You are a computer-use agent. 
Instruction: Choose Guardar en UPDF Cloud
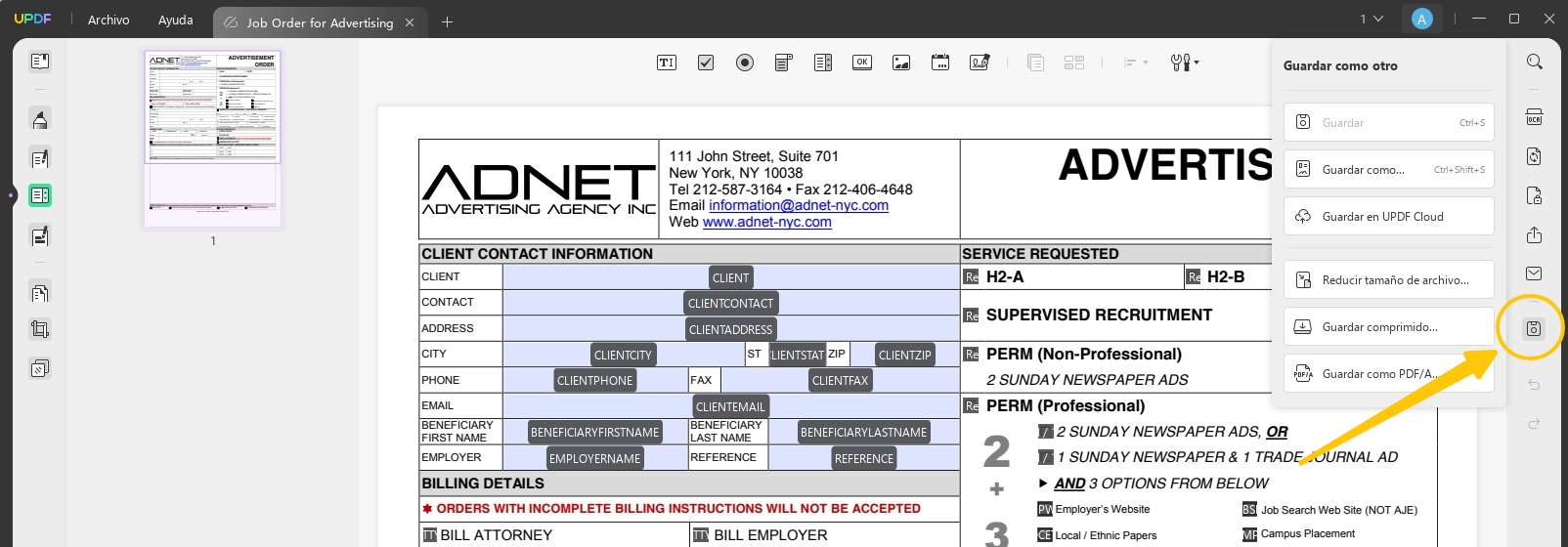click(x=1389, y=216)
